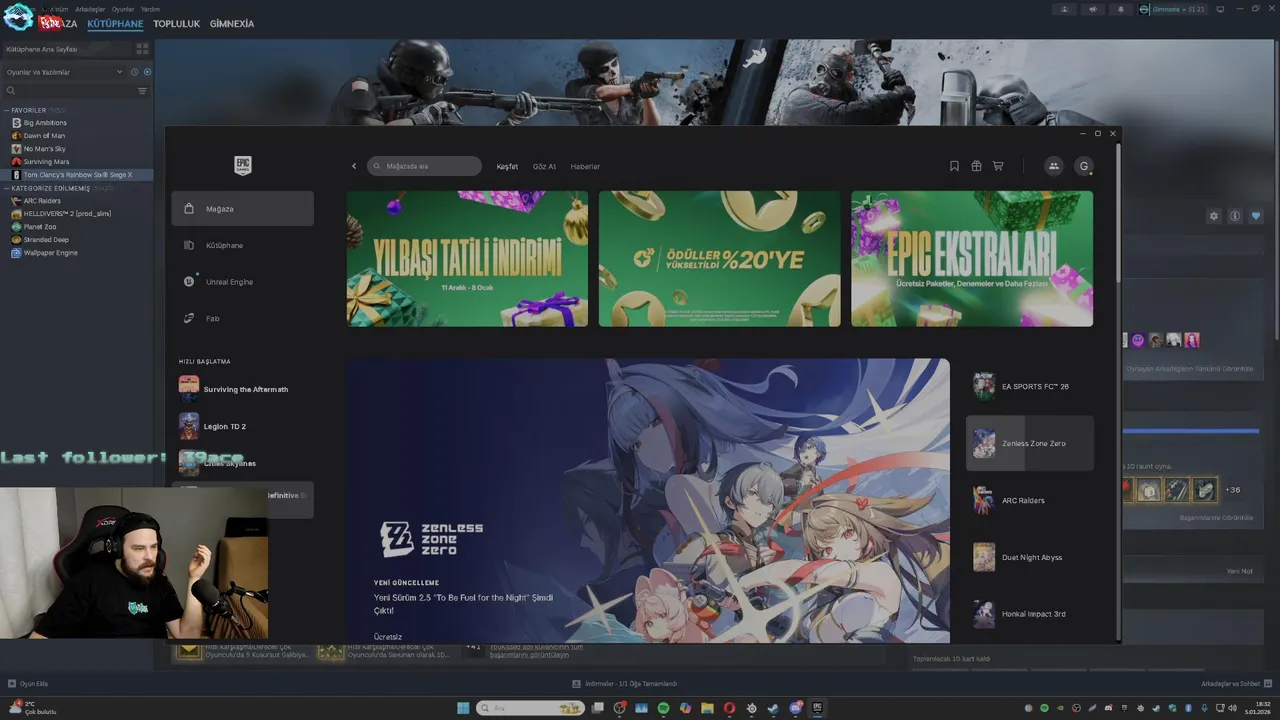The image size is (1280, 720).
Task: Select Wallpaper Engine in Steam library
Action: (50, 253)
